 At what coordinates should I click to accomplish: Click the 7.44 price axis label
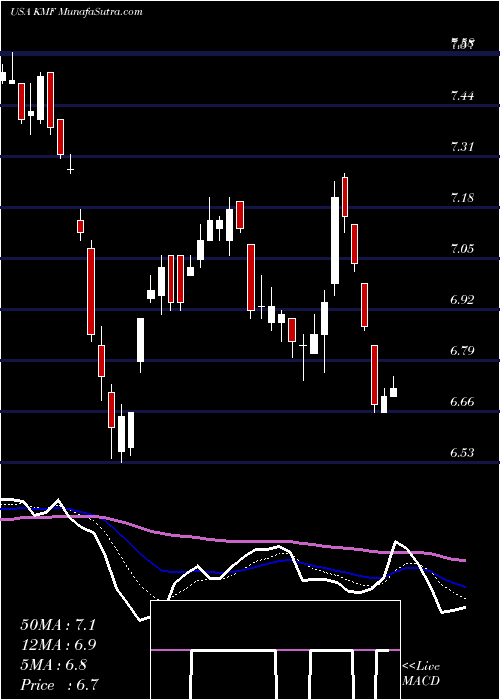coord(462,95)
